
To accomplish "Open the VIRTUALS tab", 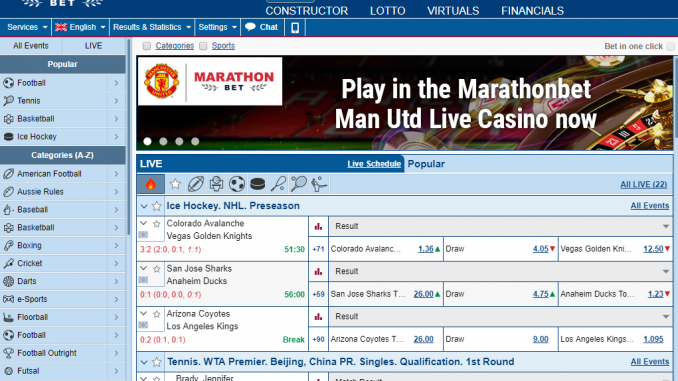I will click(x=453, y=11).
